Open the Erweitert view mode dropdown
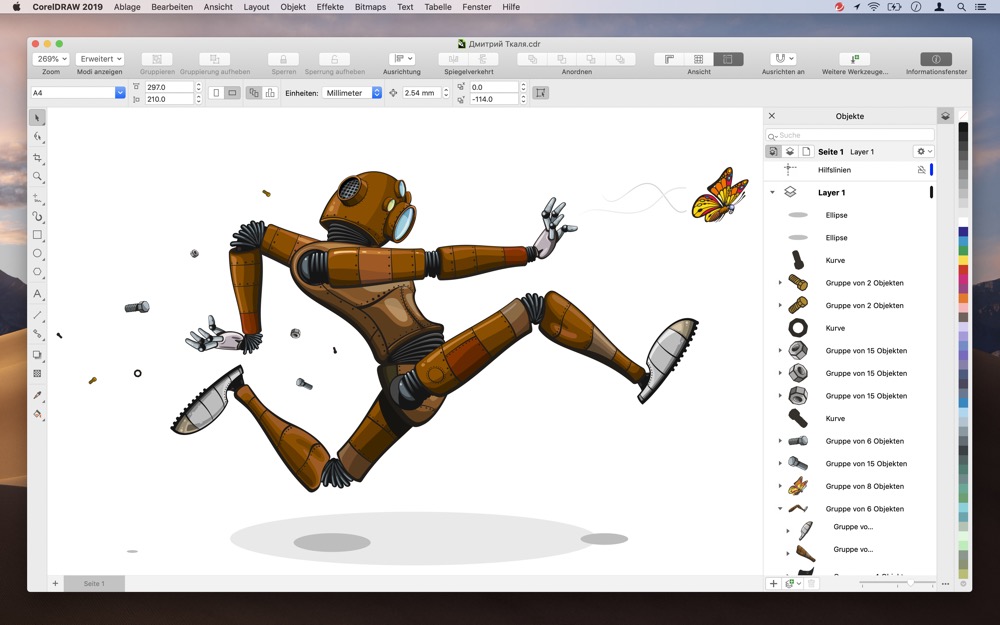The image size is (1000, 625). (100, 59)
